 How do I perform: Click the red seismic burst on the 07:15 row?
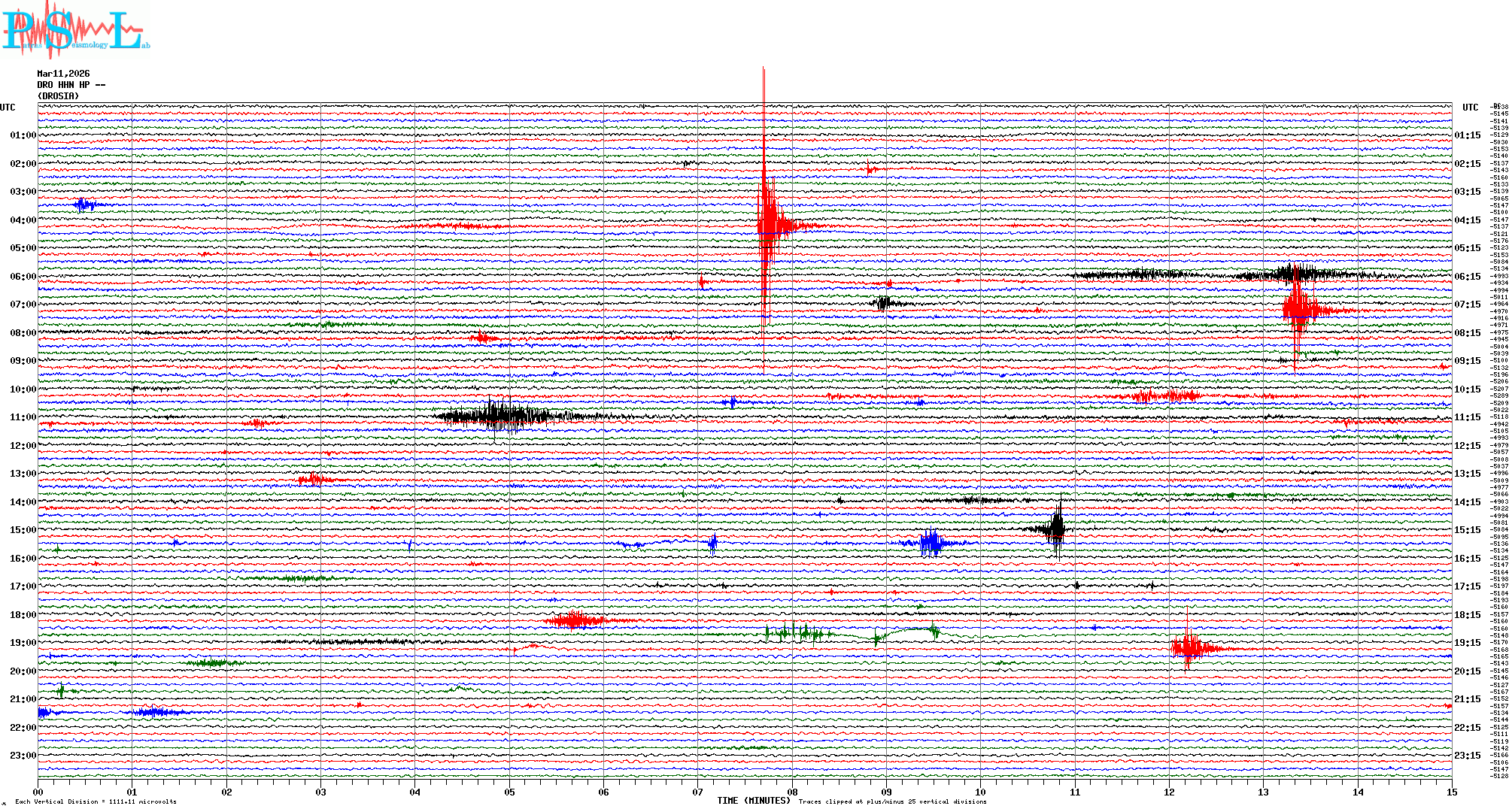click(x=1299, y=309)
